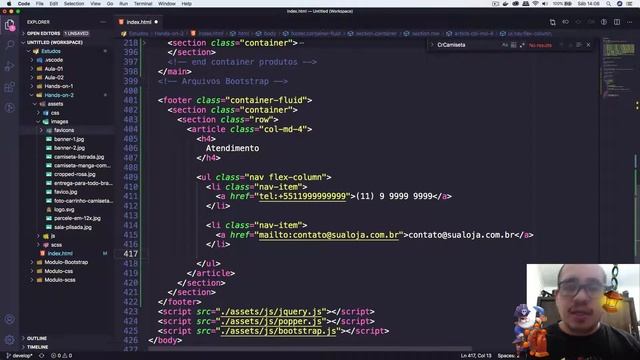Open the Explorer view in activity bar

click(10, 25)
